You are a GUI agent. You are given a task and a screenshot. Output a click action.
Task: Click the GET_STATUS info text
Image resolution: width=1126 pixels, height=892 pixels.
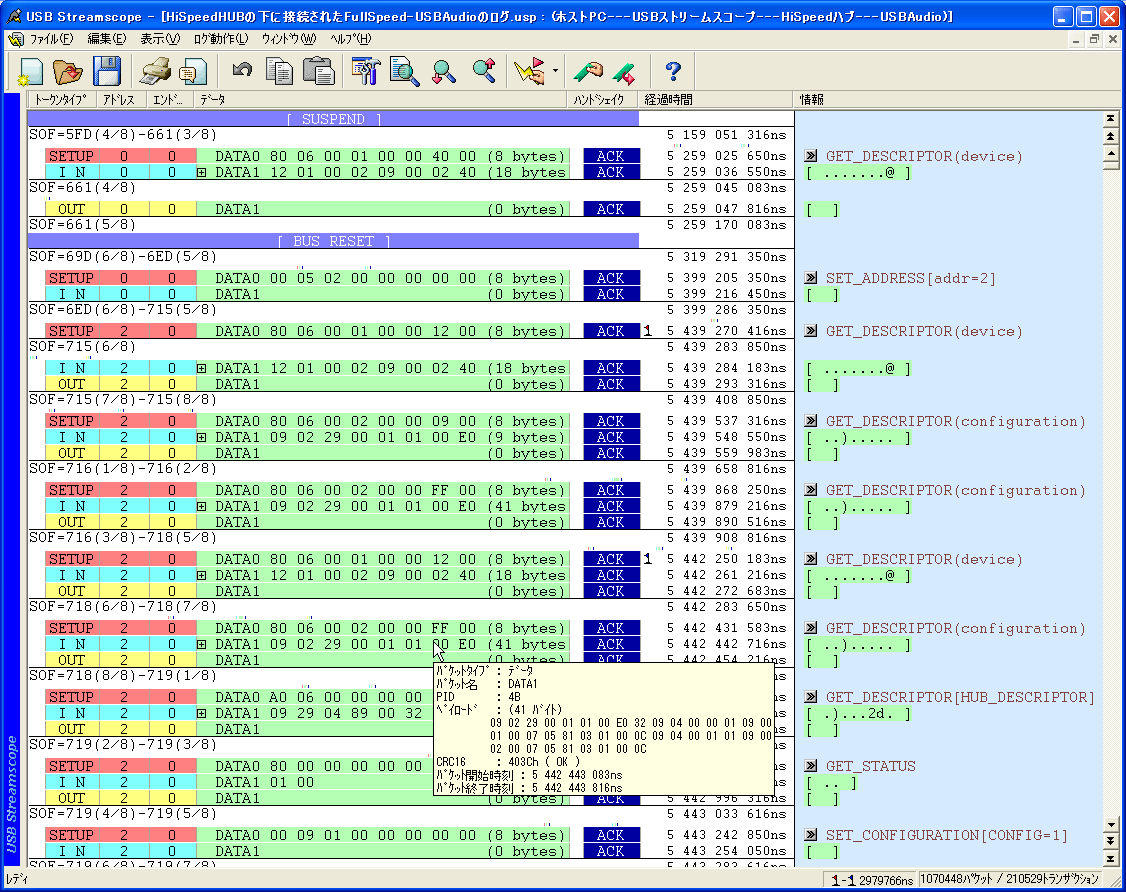click(870, 766)
